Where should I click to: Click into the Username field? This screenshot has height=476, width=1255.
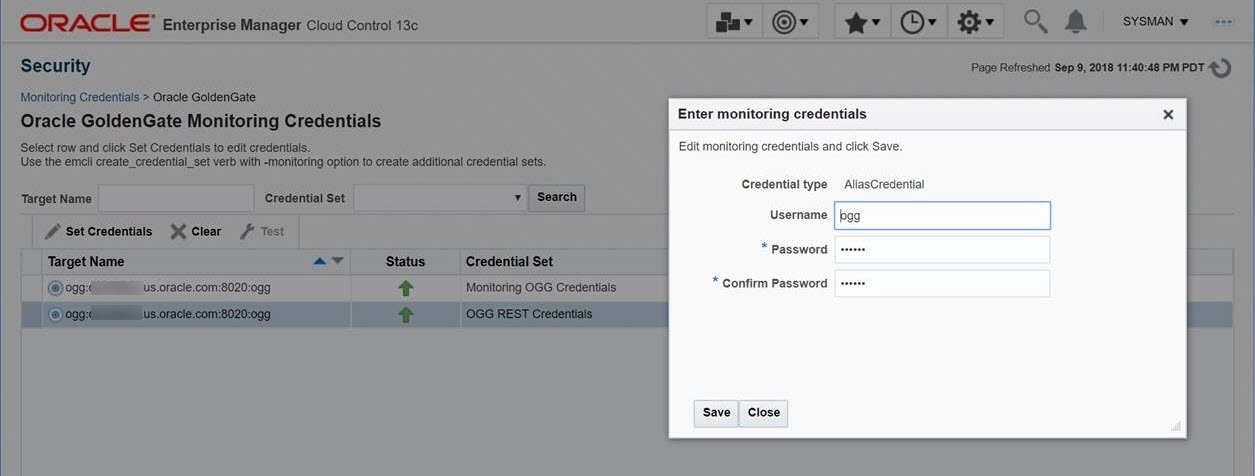click(x=942, y=215)
